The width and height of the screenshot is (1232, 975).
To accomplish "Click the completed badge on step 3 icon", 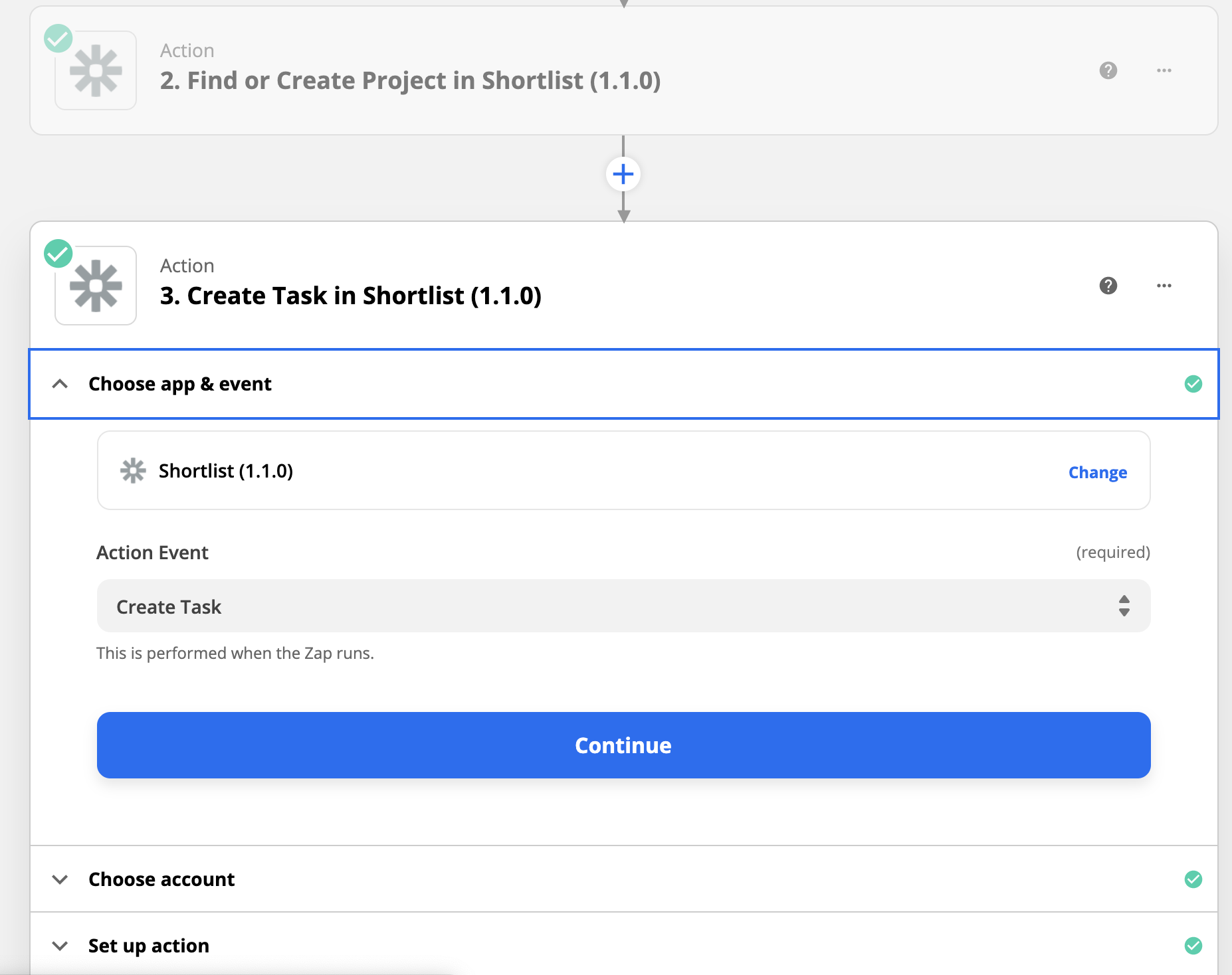I will pos(58,254).
